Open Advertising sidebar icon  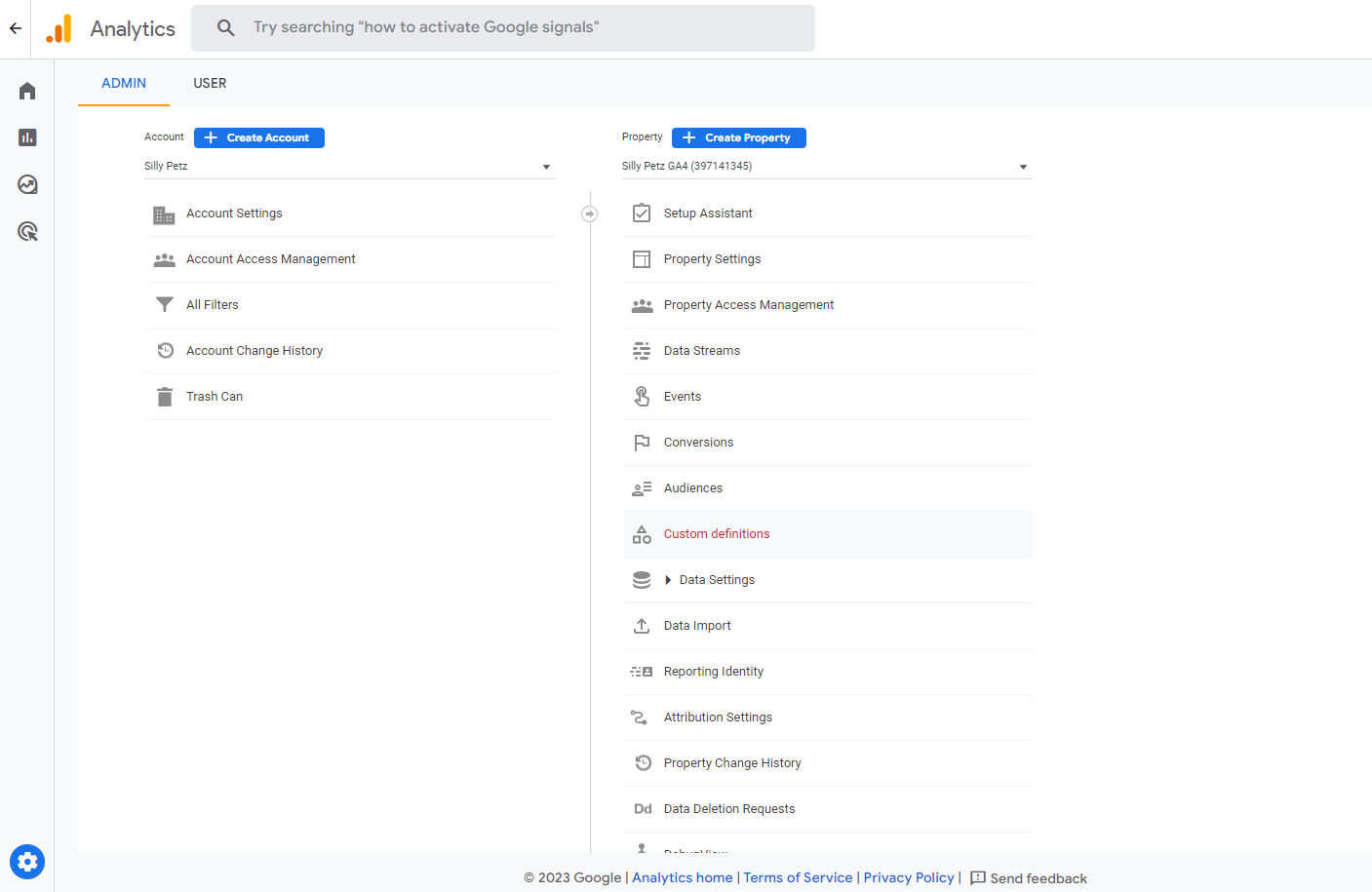(27, 231)
